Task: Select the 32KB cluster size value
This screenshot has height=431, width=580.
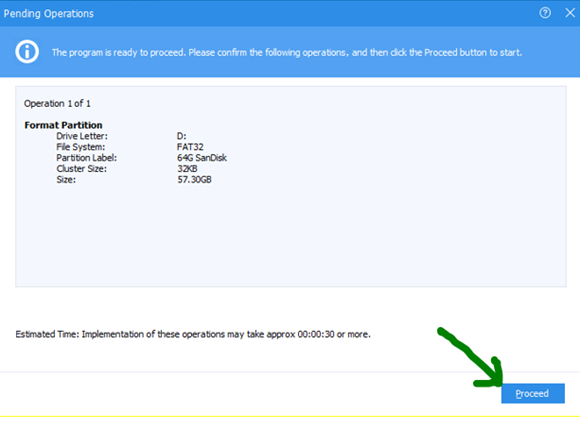Action: pyautogui.click(x=187, y=169)
